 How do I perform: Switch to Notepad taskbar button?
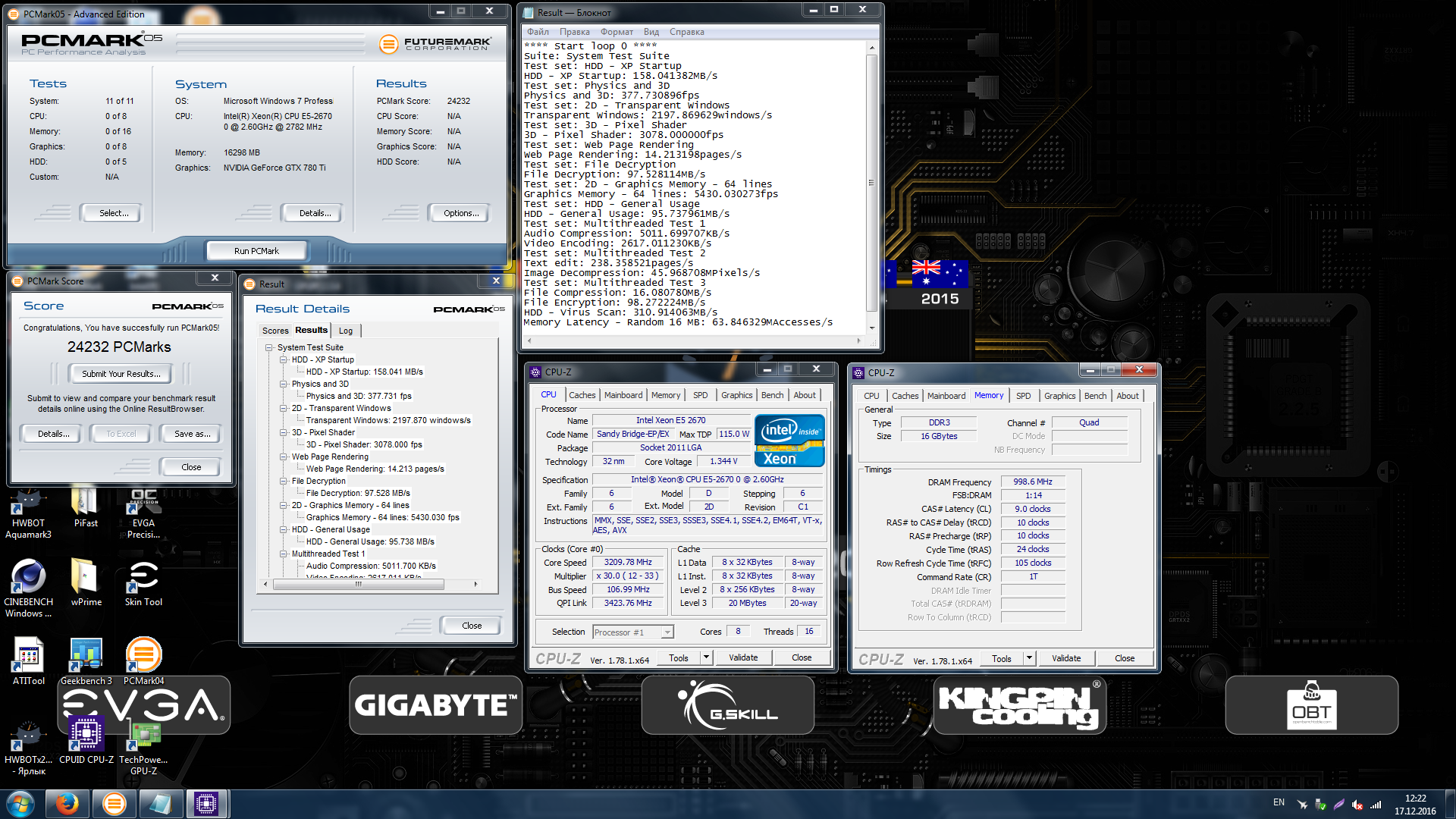160,804
